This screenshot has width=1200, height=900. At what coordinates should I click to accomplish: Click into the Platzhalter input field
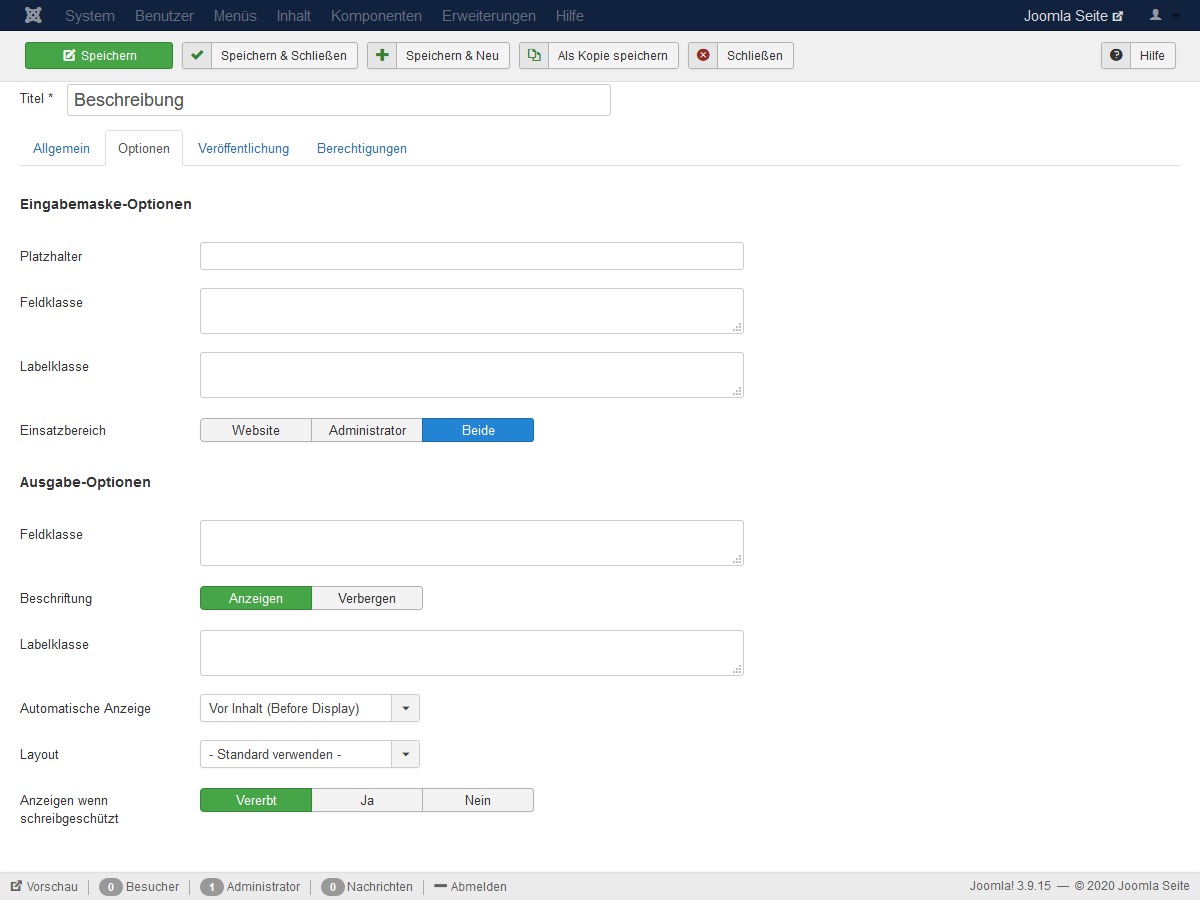(x=472, y=256)
